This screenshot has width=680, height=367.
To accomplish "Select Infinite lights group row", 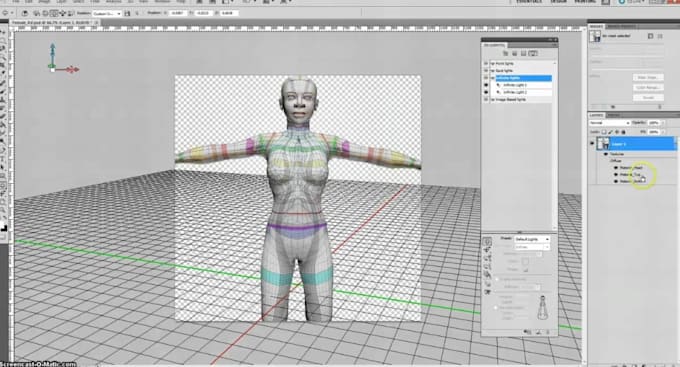I will (522, 78).
